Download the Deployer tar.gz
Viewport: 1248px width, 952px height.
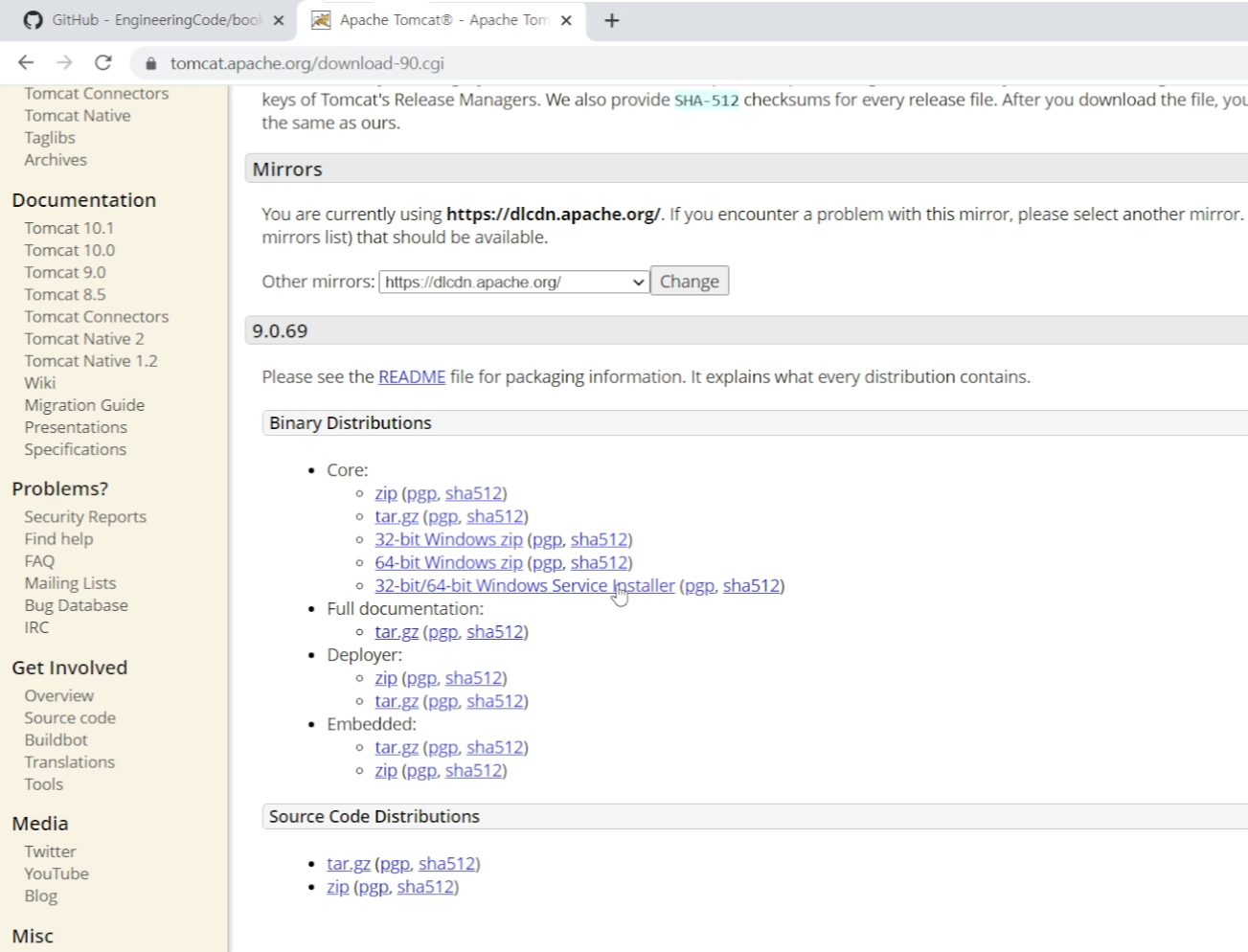coord(397,701)
